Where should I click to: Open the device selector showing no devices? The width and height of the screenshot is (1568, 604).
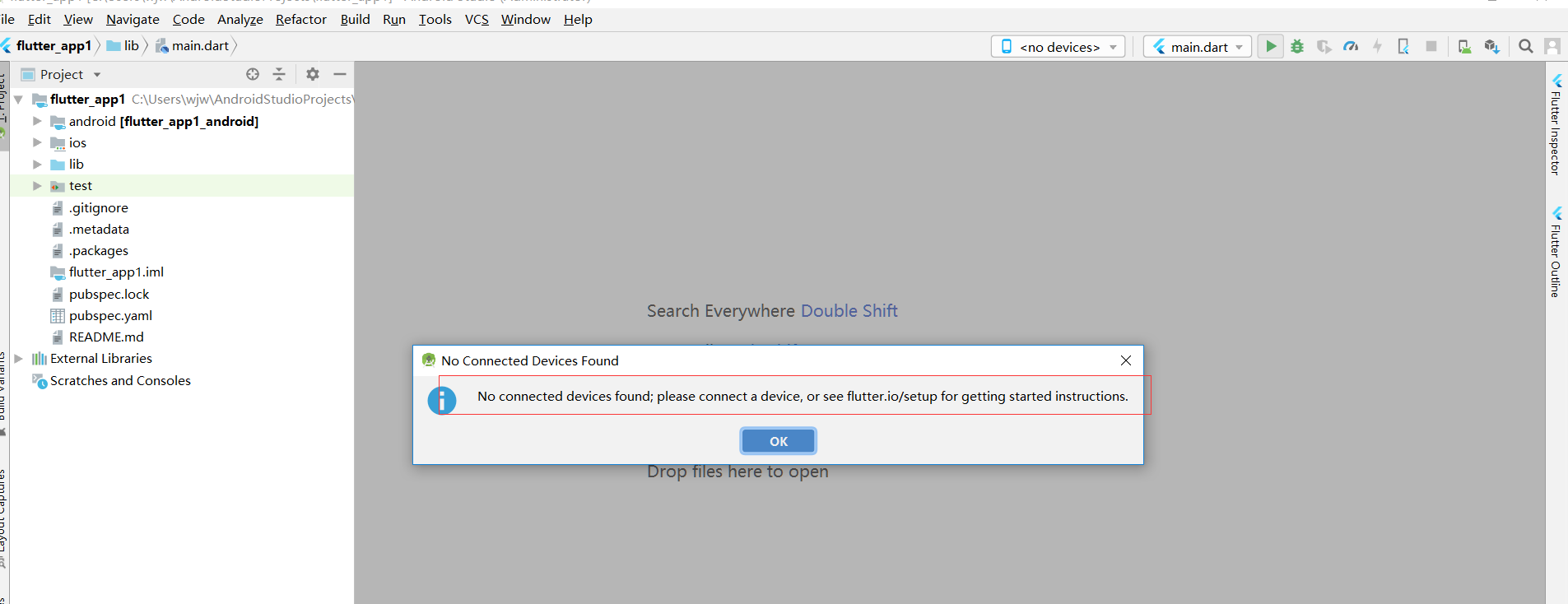click(1058, 47)
